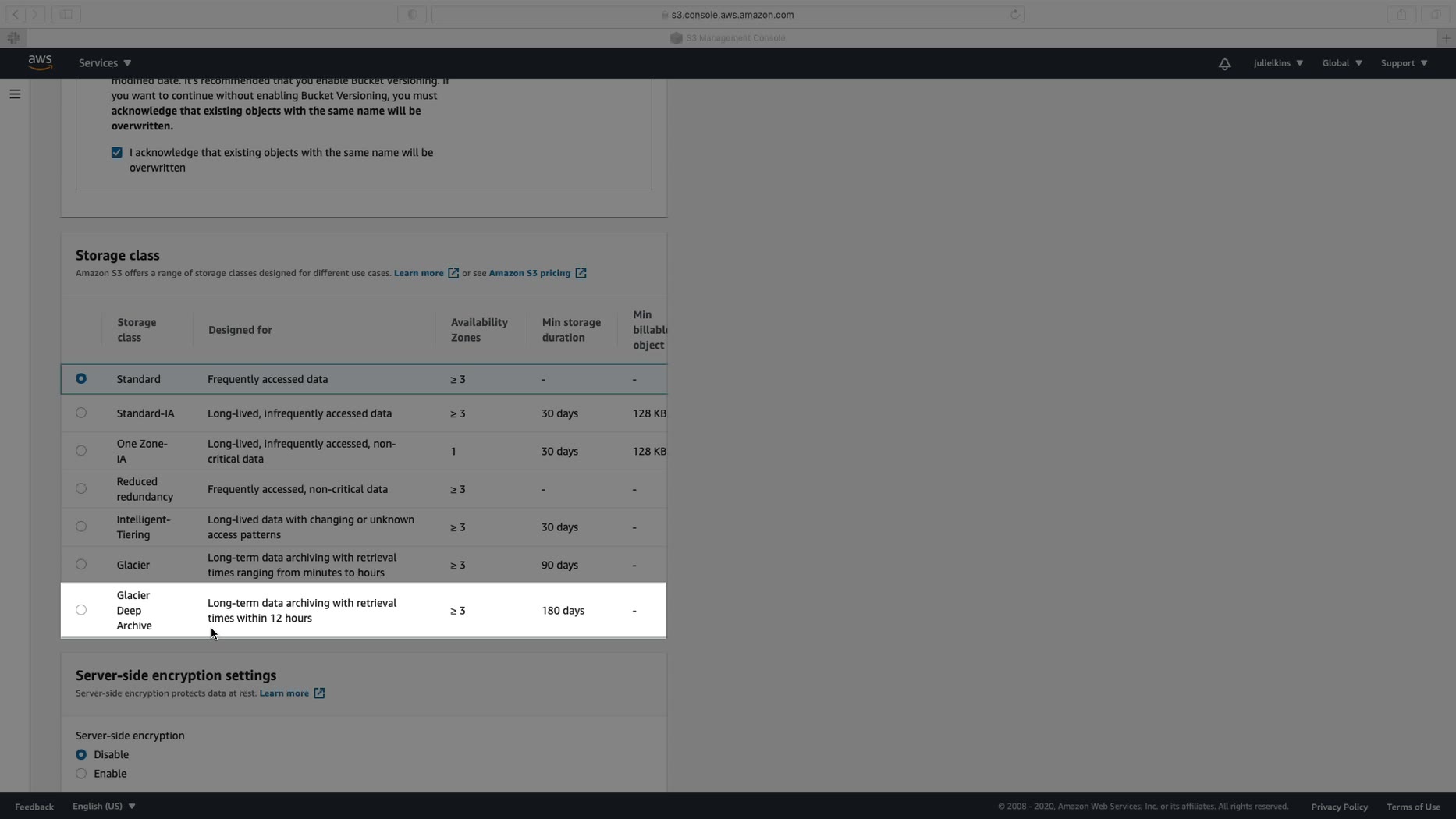Image resolution: width=1456 pixels, height=819 pixels.
Task: Open the Storage class Learn more link
Action: click(418, 273)
